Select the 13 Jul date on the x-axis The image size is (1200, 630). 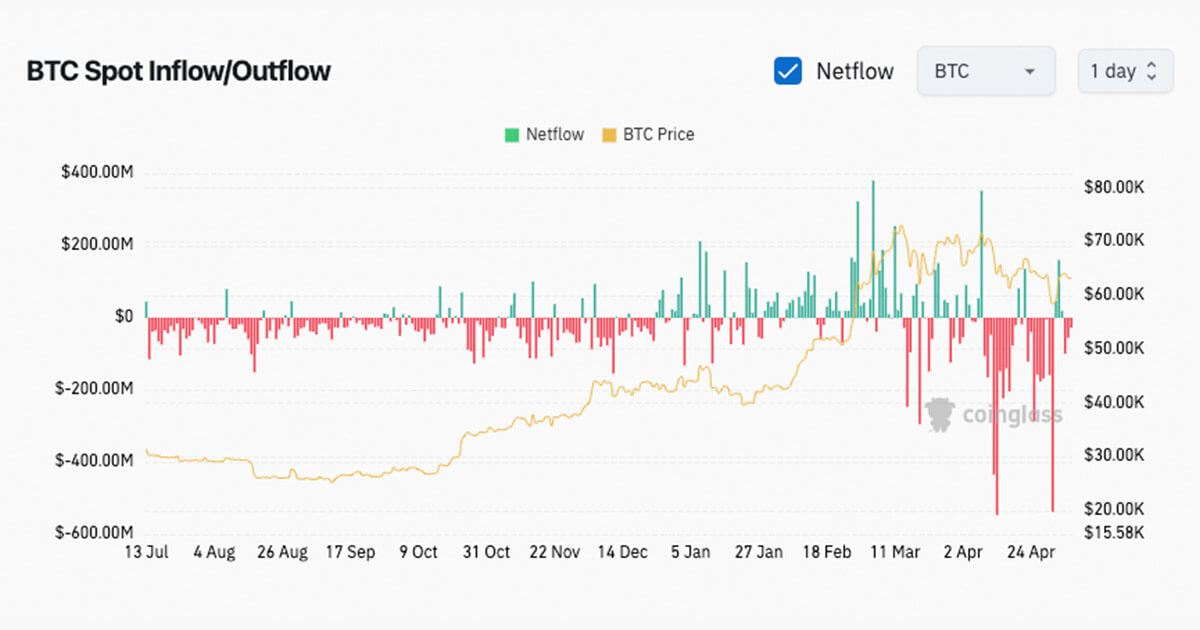coord(148,552)
